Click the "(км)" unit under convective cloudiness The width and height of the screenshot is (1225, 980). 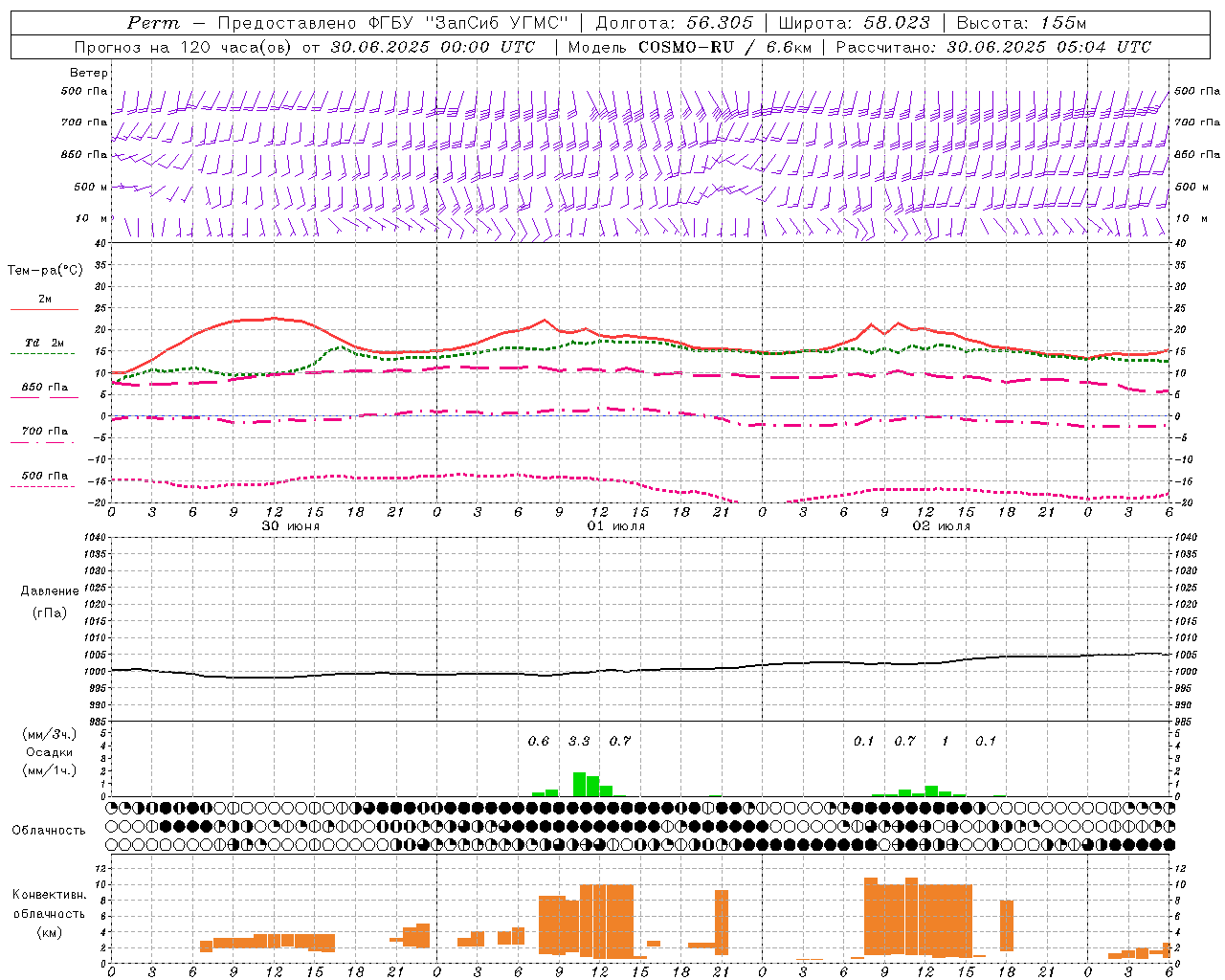pyautogui.click(x=50, y=932)
